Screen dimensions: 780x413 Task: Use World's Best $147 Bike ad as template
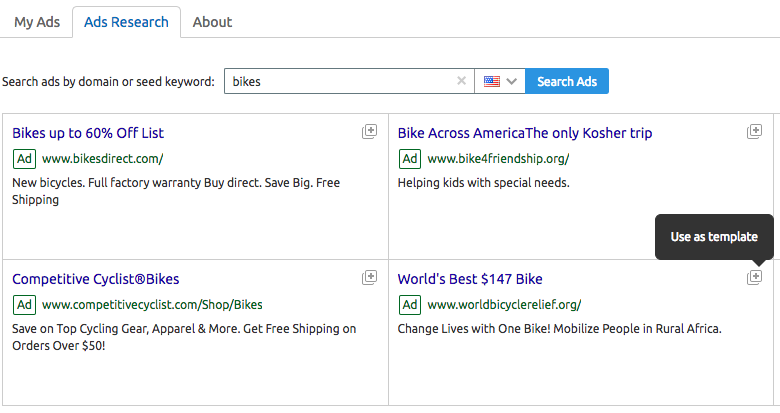pos(754,277)
